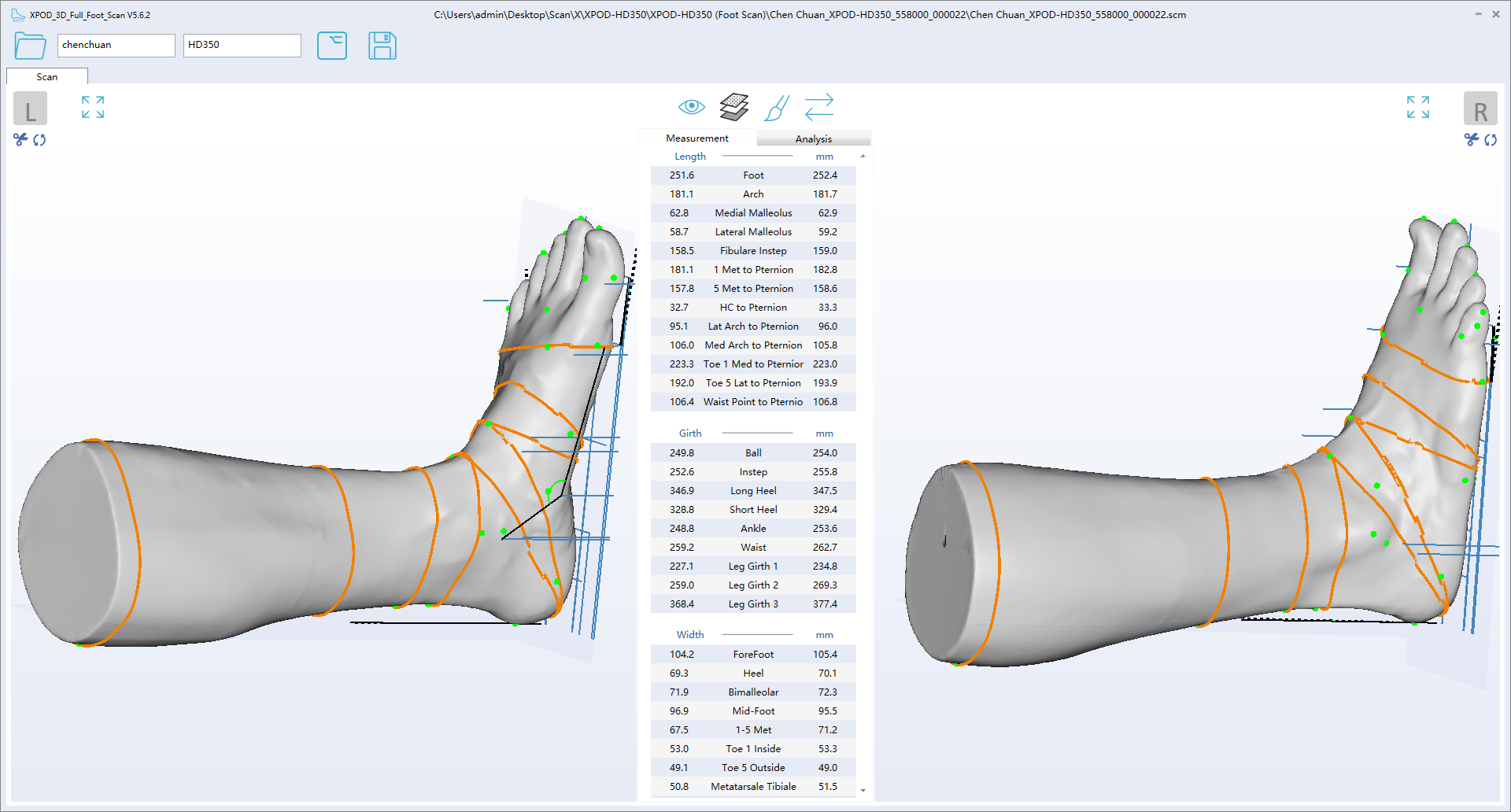This screenshot has height=812, width=1511.
Task: Select the layers texture icon
Action: 733,107
